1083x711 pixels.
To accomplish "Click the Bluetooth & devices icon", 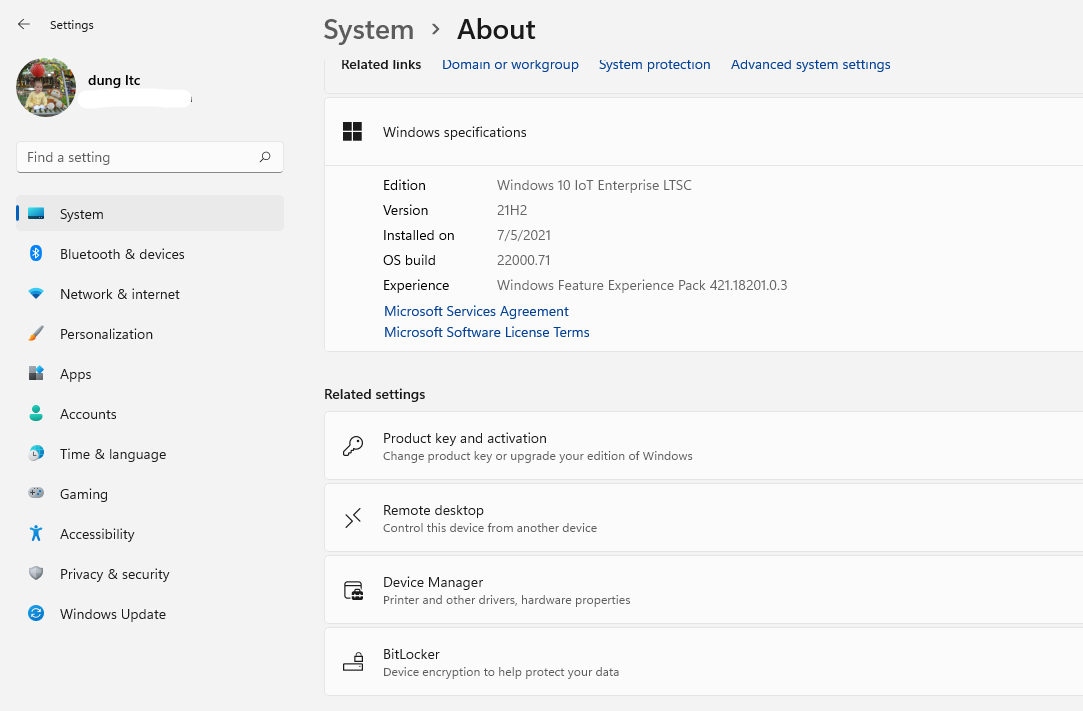I will [36, 254].
